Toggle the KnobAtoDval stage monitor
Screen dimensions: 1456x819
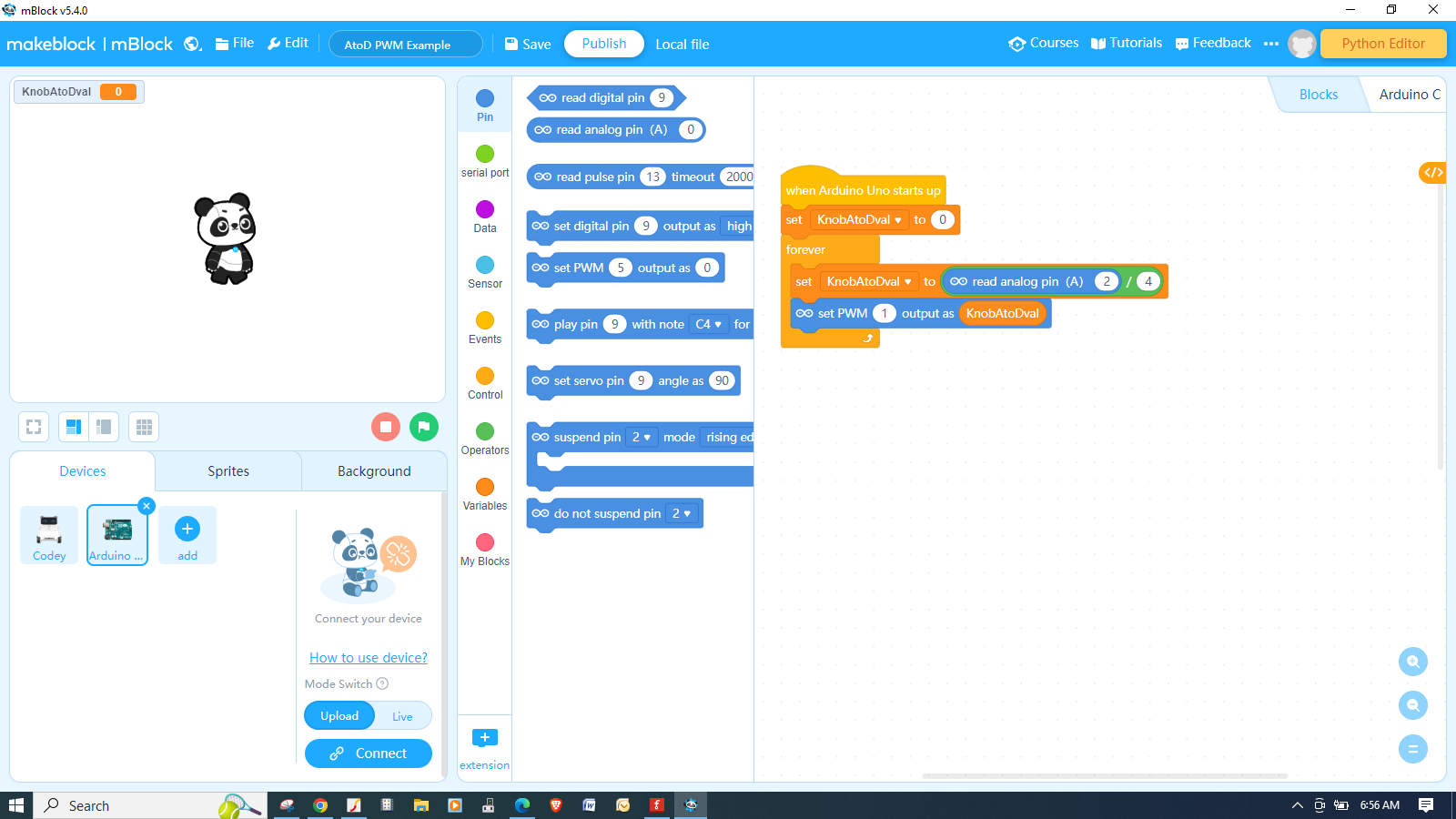[x=78, y=92]
